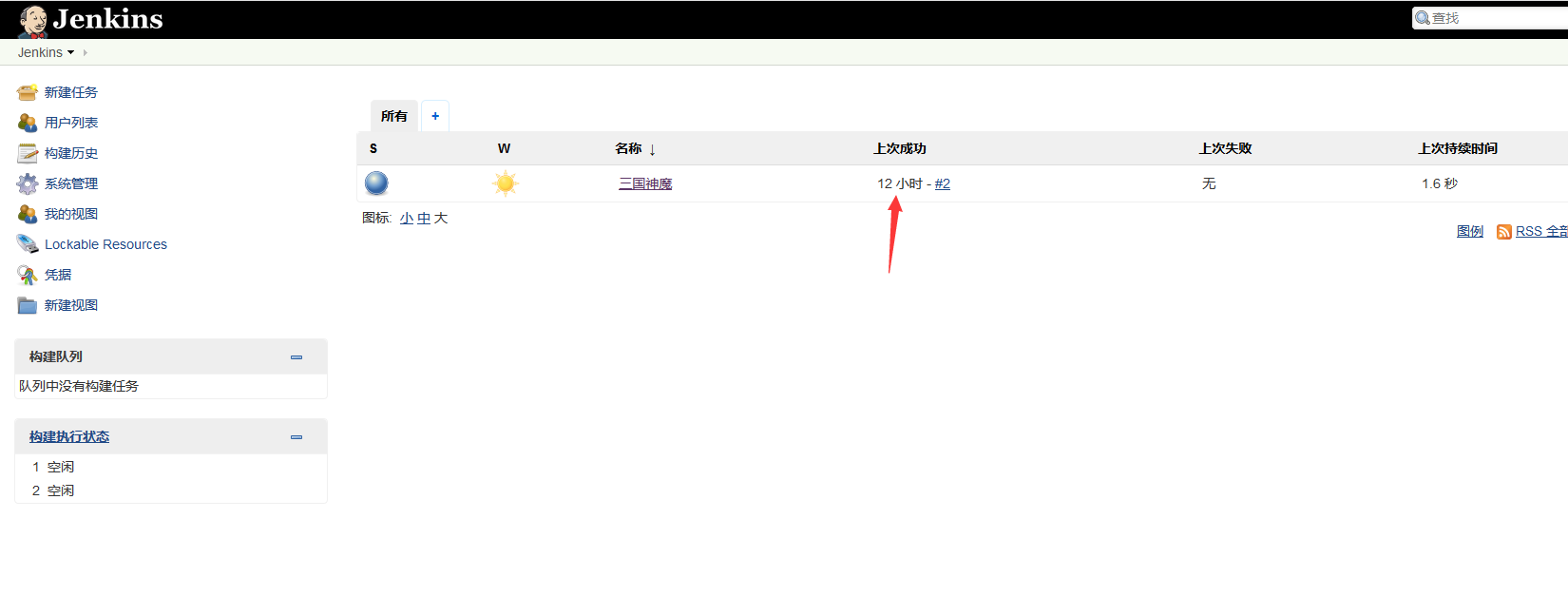Click the 构建历史 notepad icon
This screenshot has height=596, width=1568.
(x=27, y=153)
